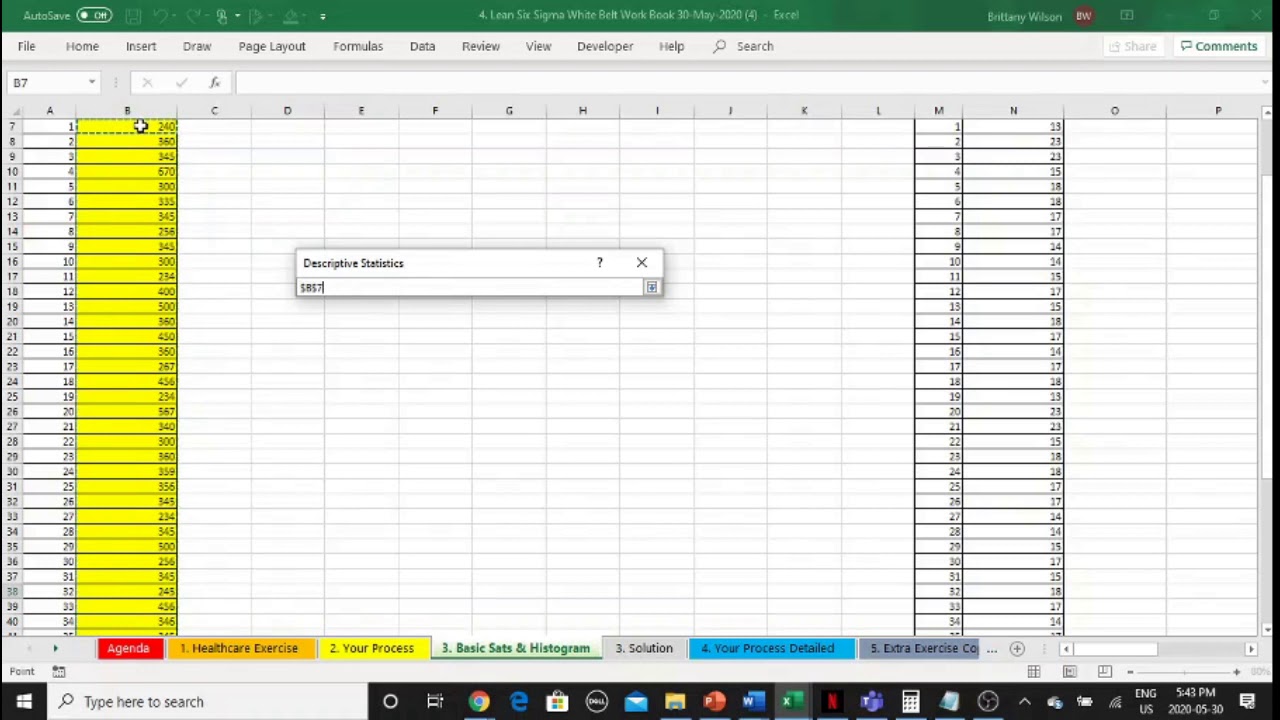Open PowerPoint from the taskbar
Screen dimensions: 1280x720
coord(713,701)
